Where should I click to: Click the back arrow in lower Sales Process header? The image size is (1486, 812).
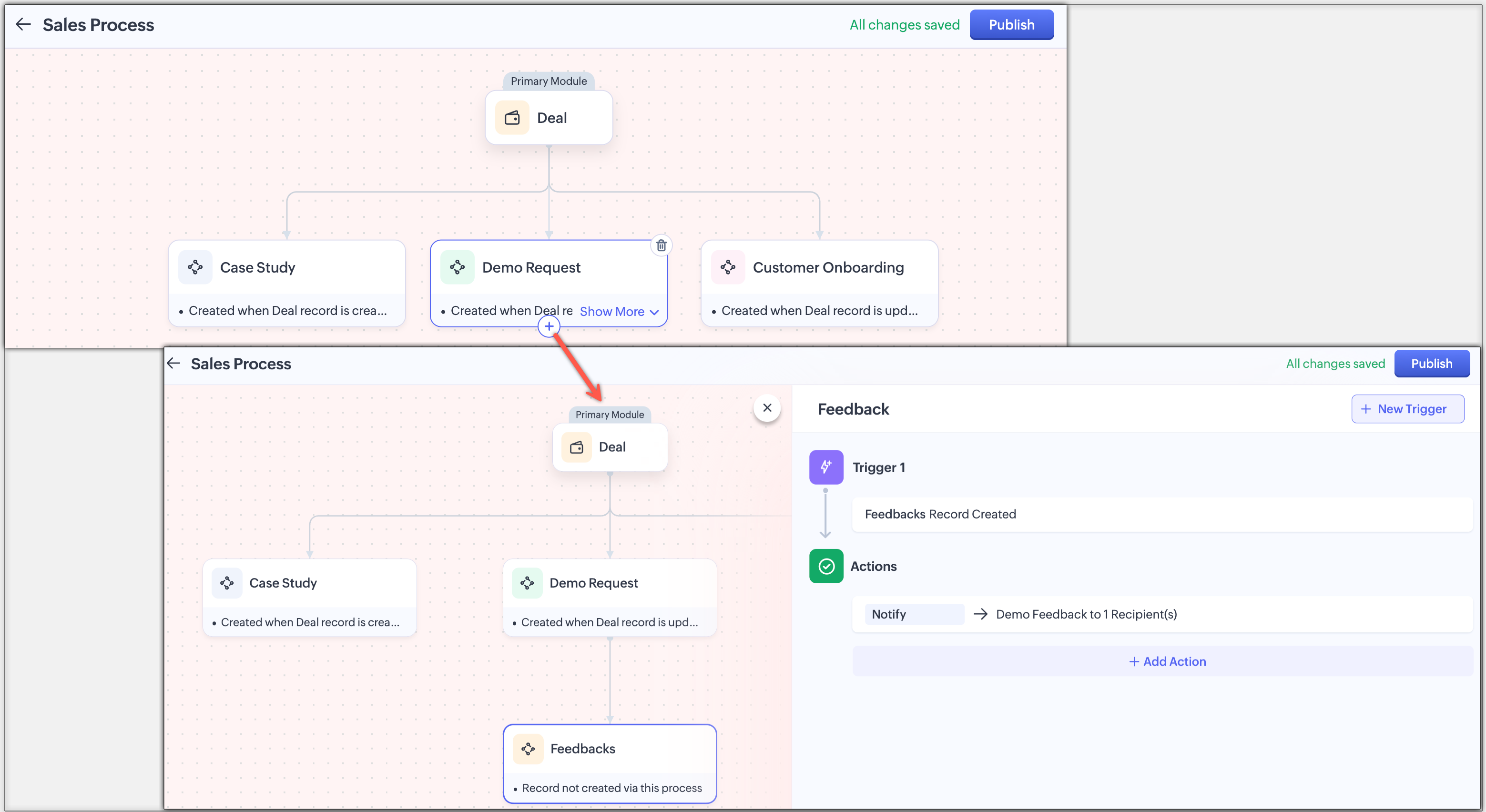point(173,363)
